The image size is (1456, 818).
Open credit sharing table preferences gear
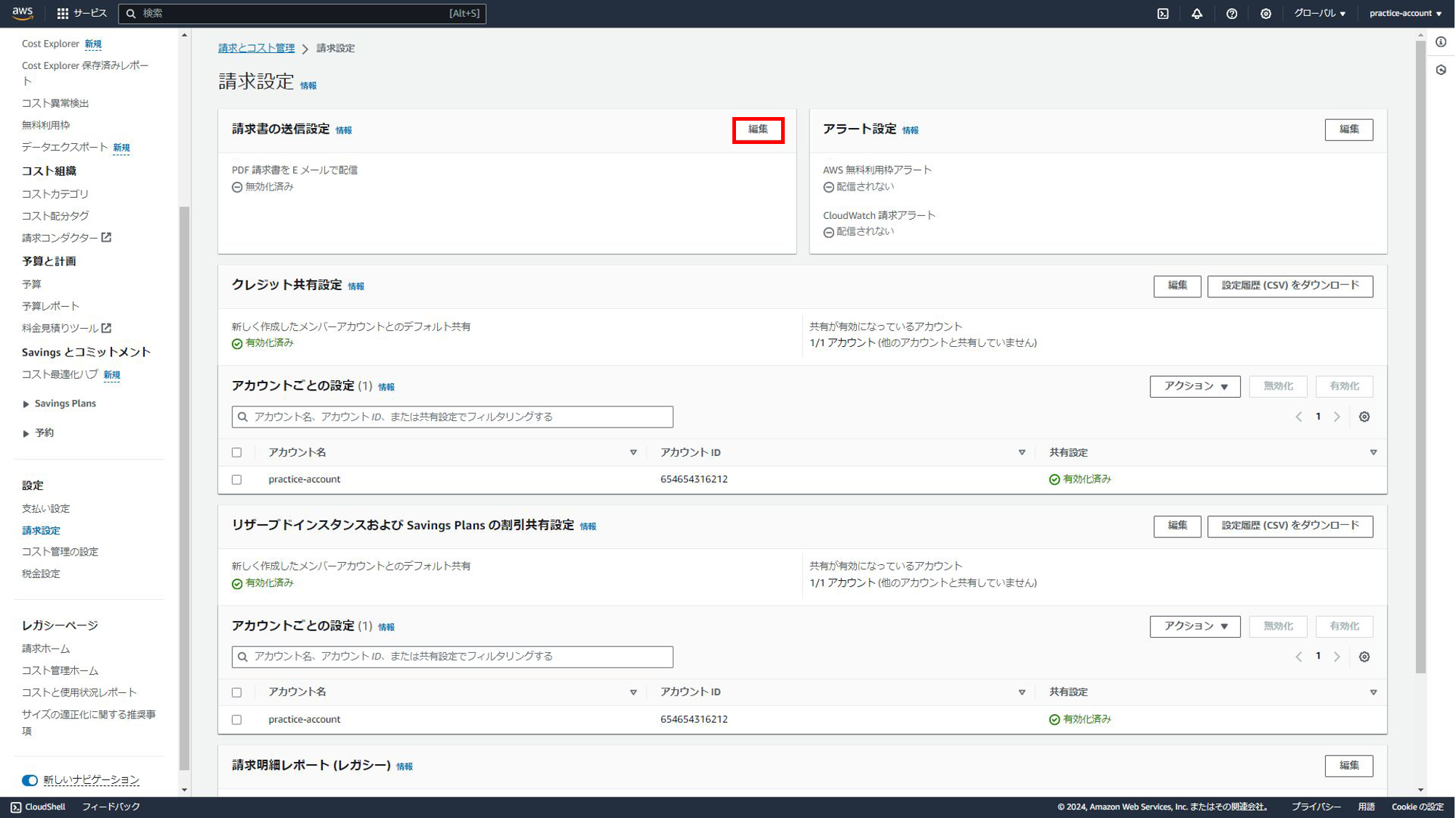1364,417
